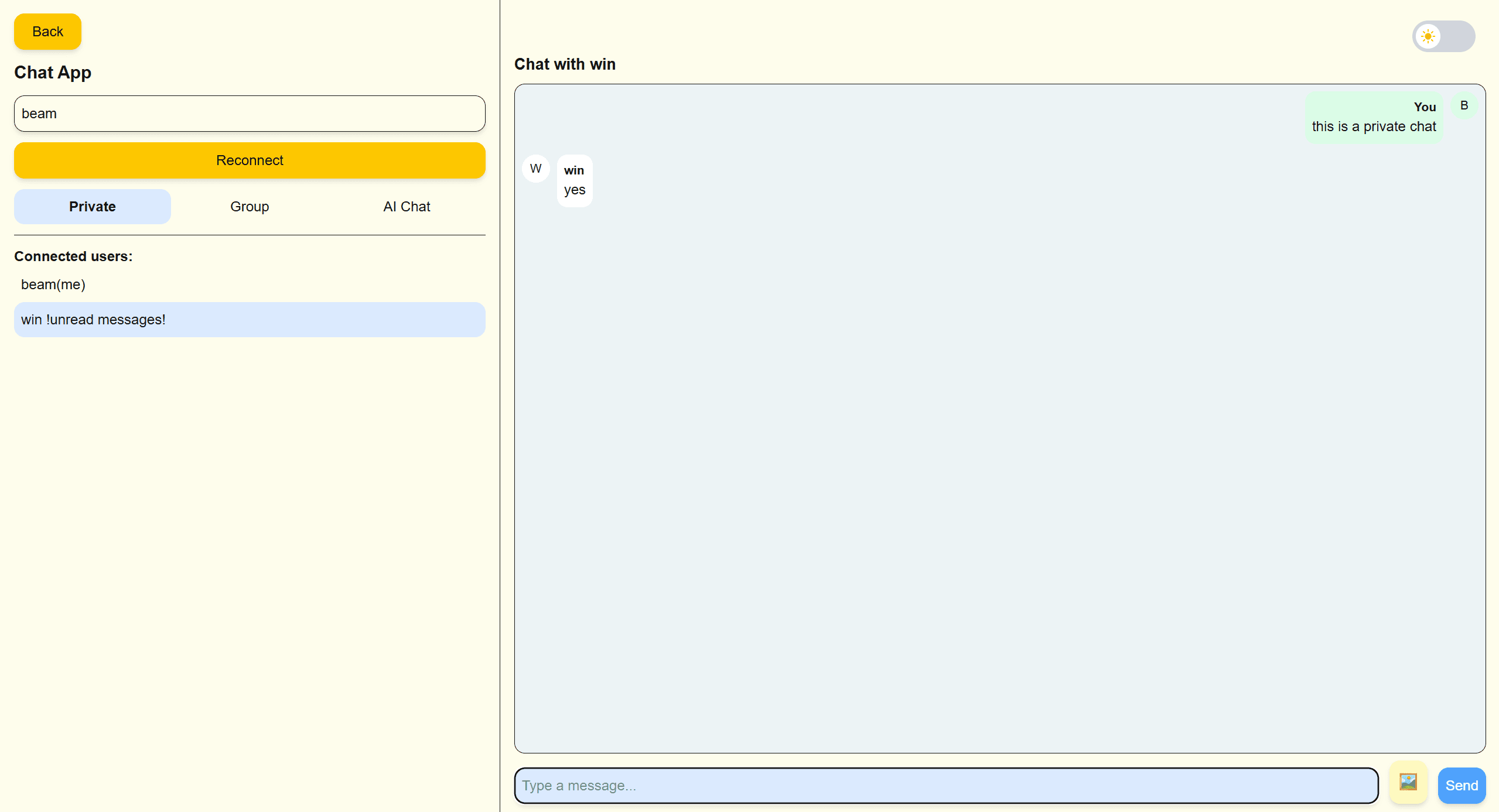1499x812 pixels.
Task: Click the username field containing beam
Action: pyautogui.click(x=250, y=114)
